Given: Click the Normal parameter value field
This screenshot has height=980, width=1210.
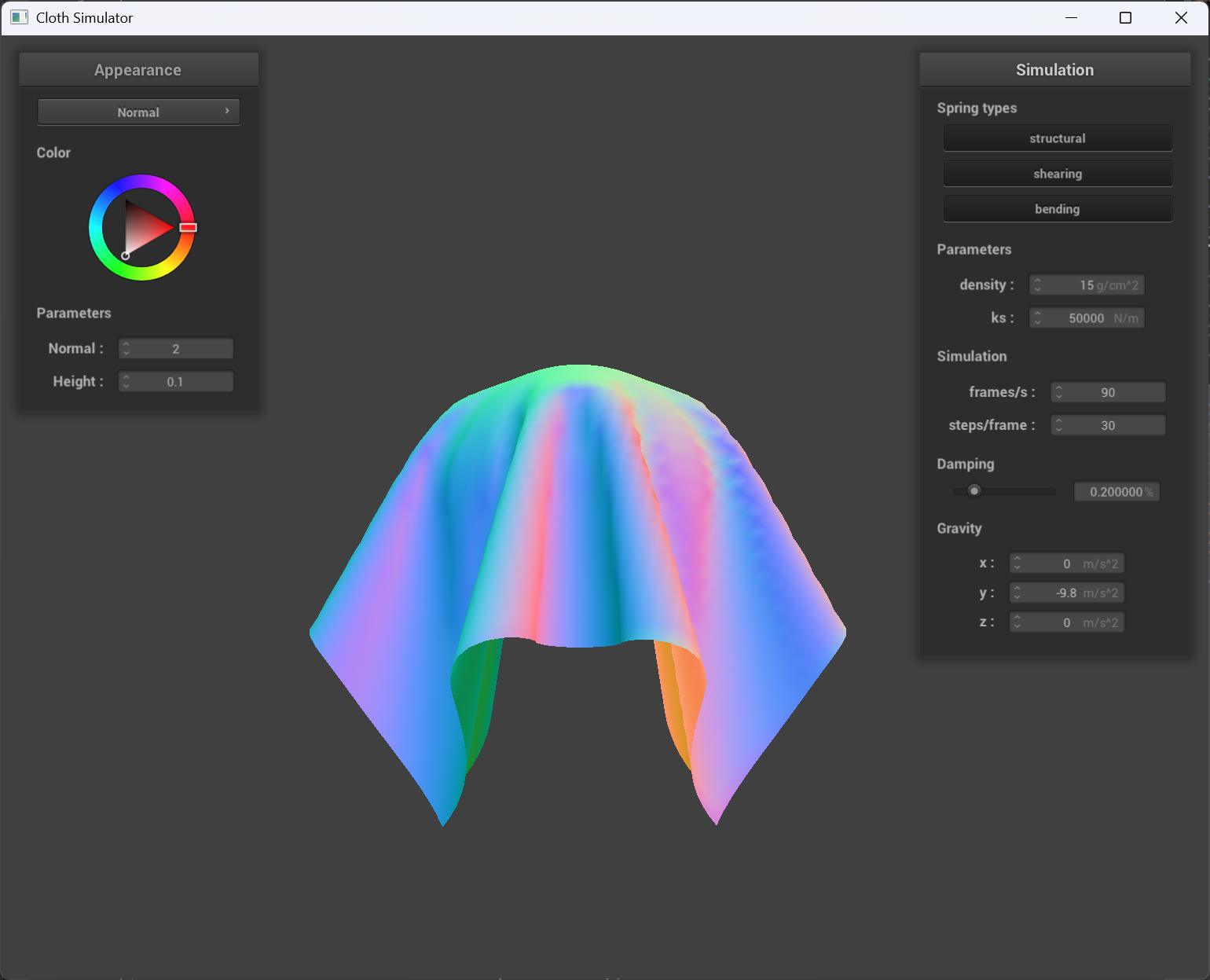Looking at the screenshot, I should (176, 349).
